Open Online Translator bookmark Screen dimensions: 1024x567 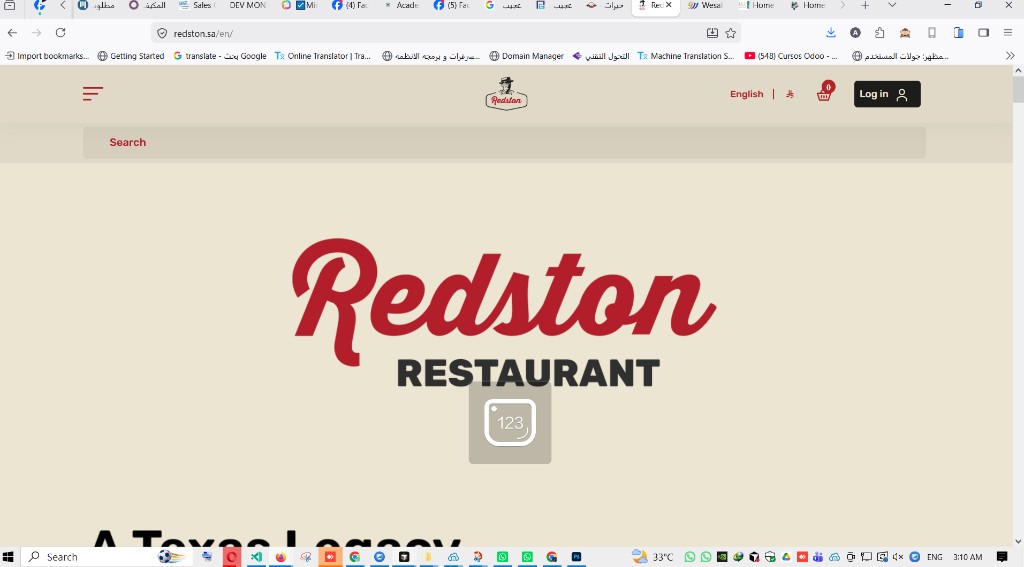[x=323, y=56]
